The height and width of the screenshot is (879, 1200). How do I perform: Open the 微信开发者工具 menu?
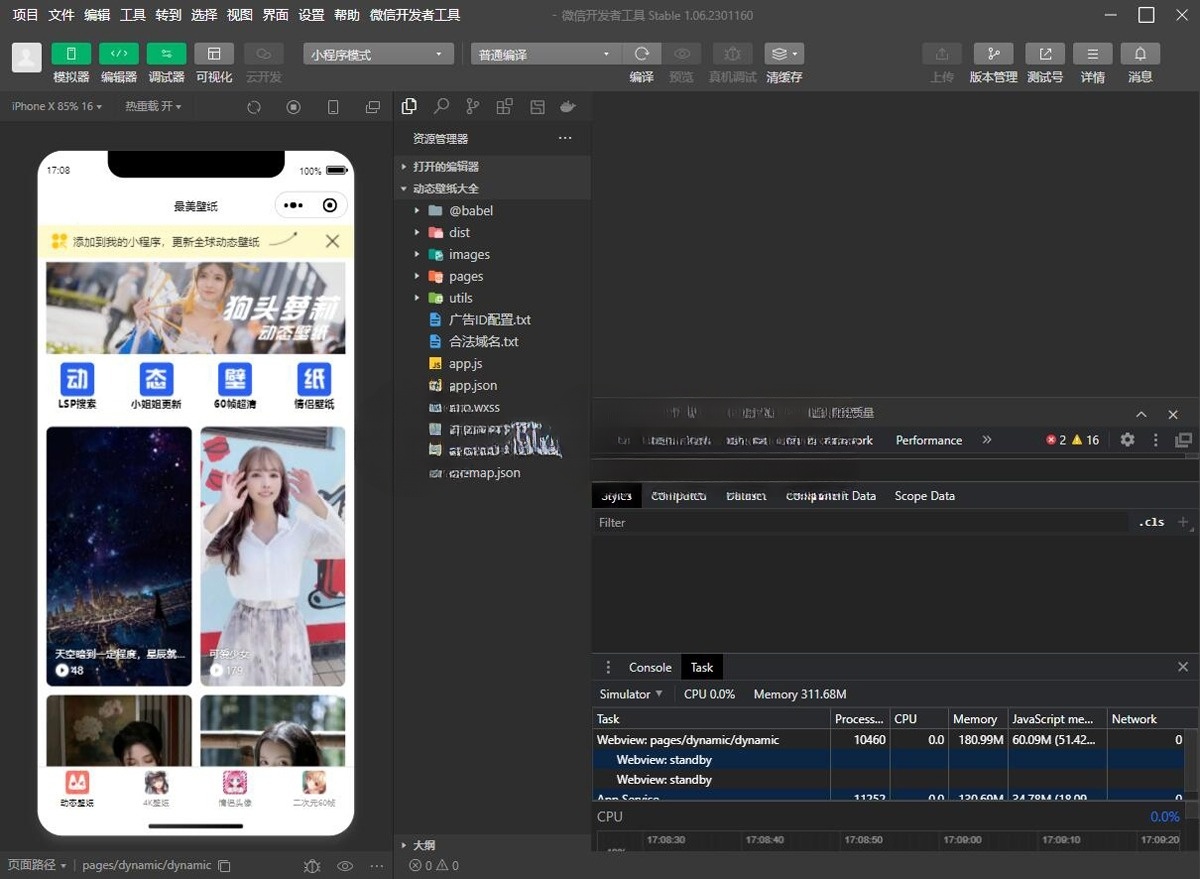click(x=415, y=15)
